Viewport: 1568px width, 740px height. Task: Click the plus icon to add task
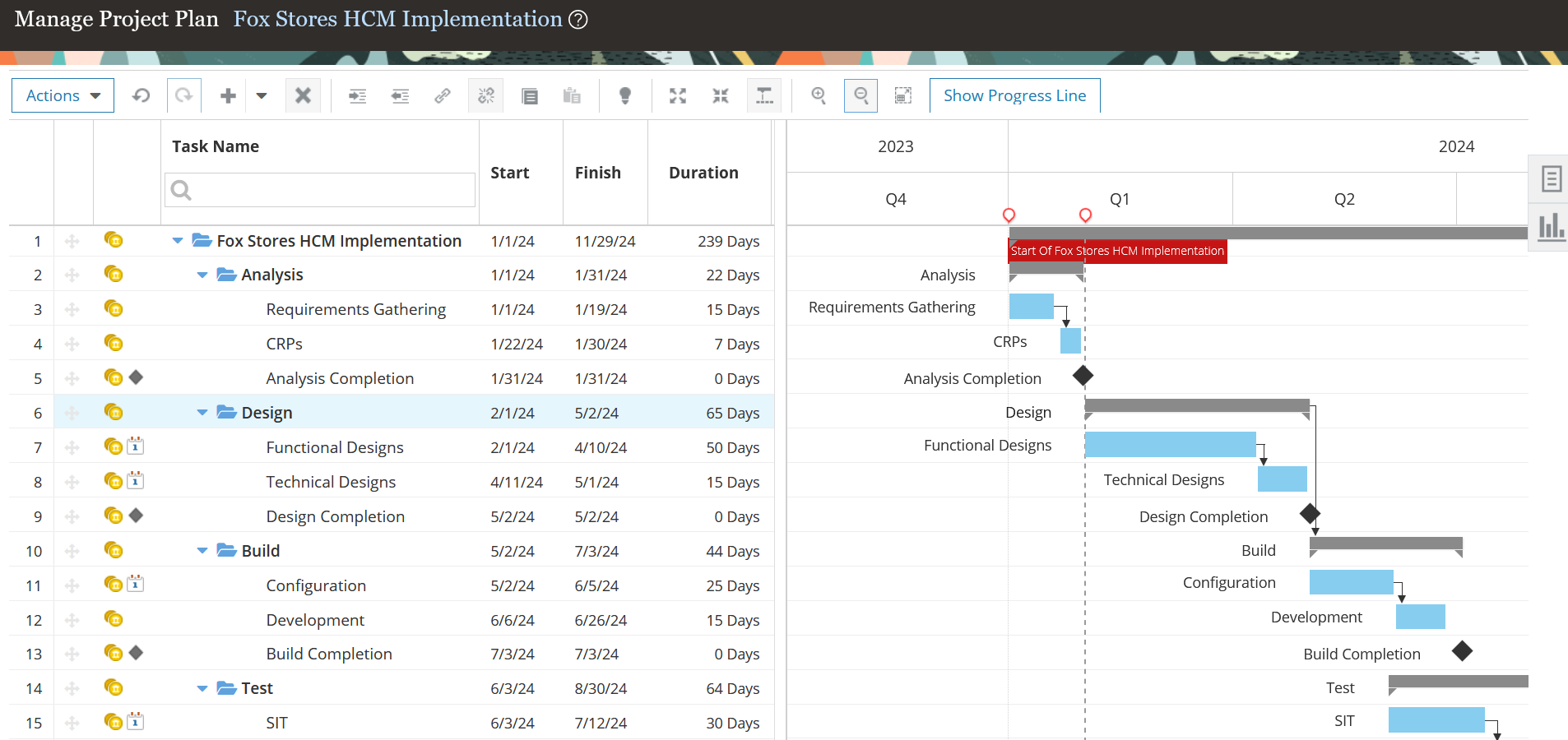coord(228,95)
